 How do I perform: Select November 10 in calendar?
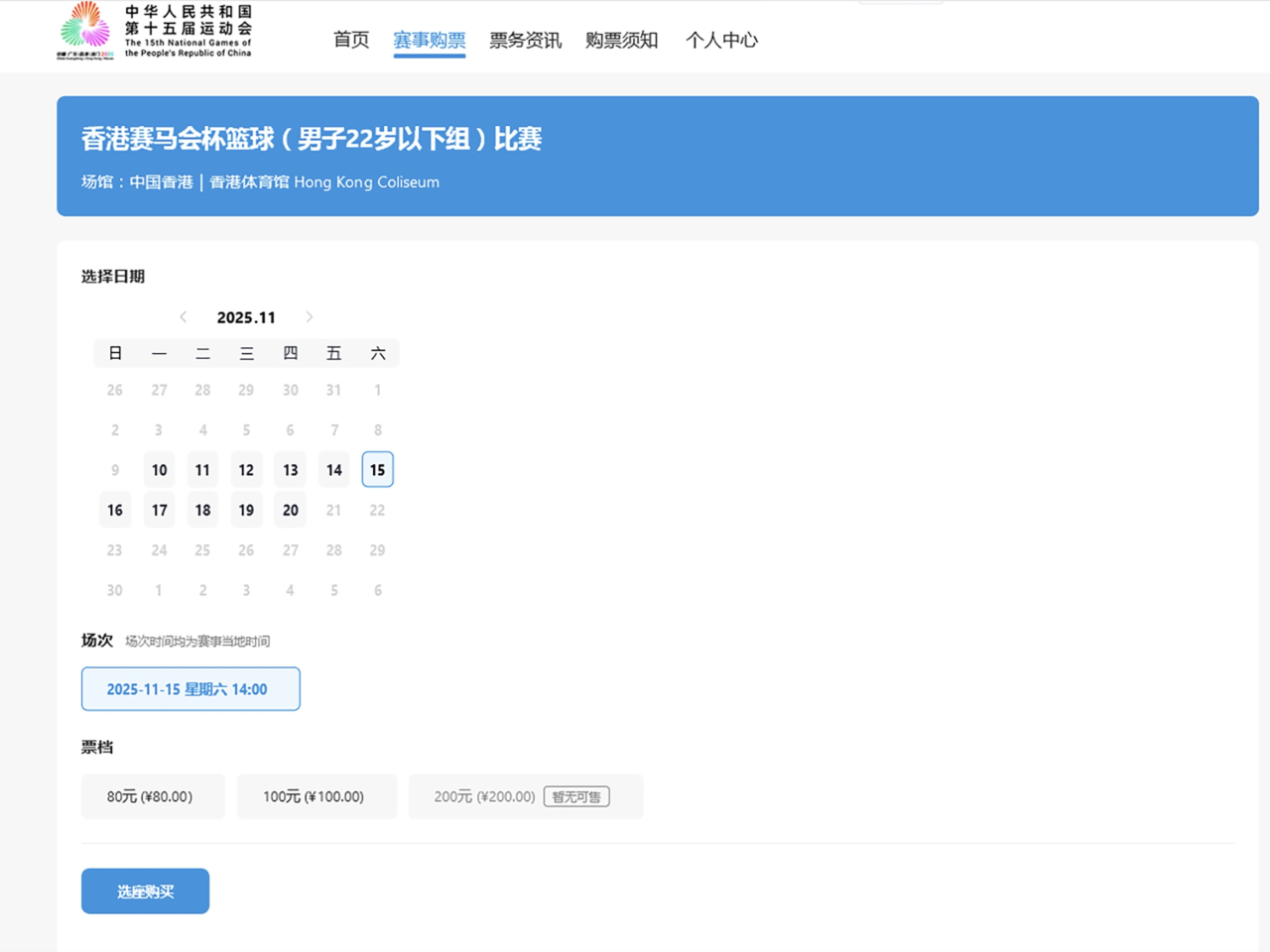(x=159, y=470)
